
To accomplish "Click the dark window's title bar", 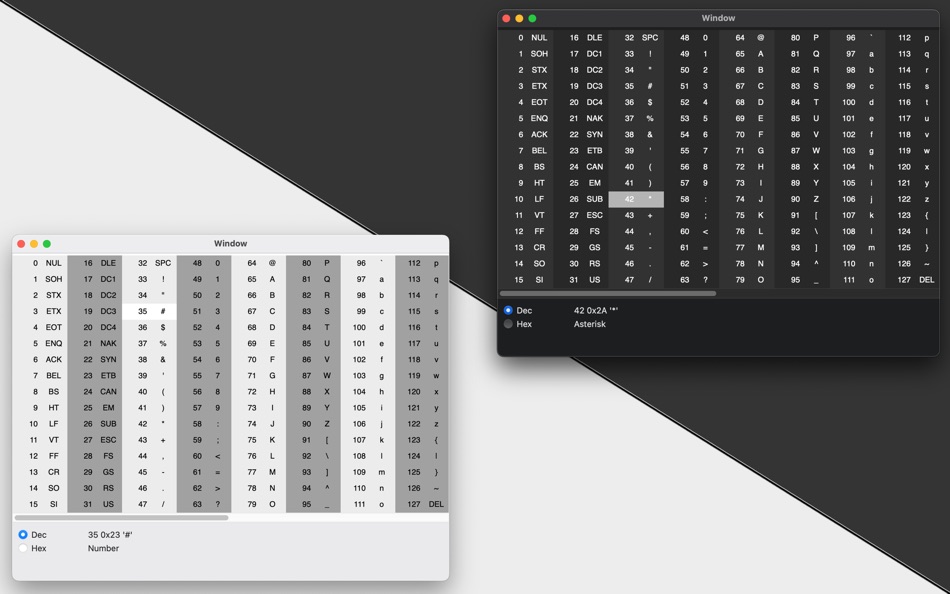I will pyautogui.click(x=717, y=17).
